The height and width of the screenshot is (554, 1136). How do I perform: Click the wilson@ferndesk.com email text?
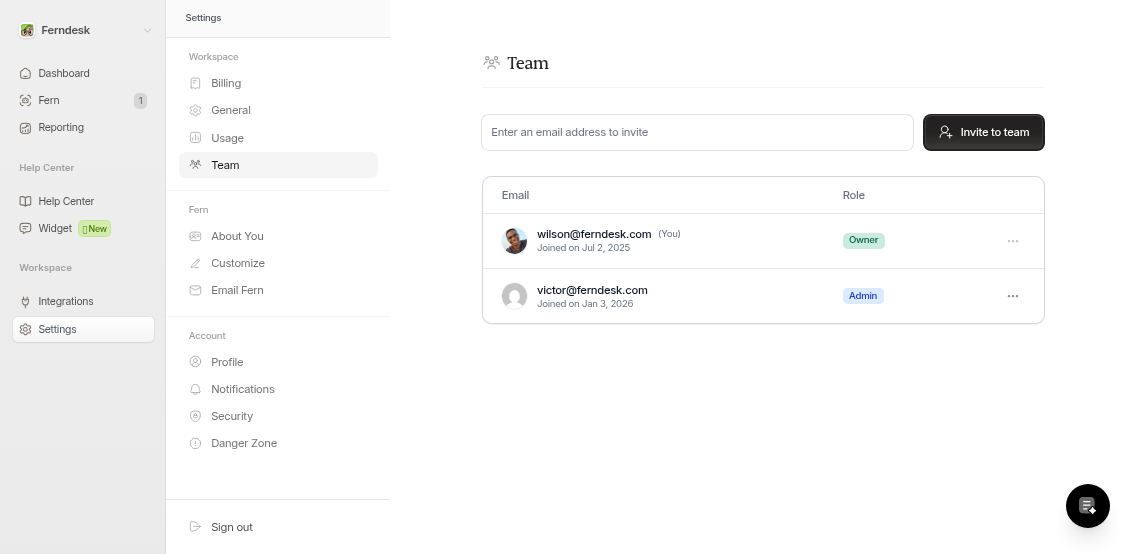tap(594, 234)
